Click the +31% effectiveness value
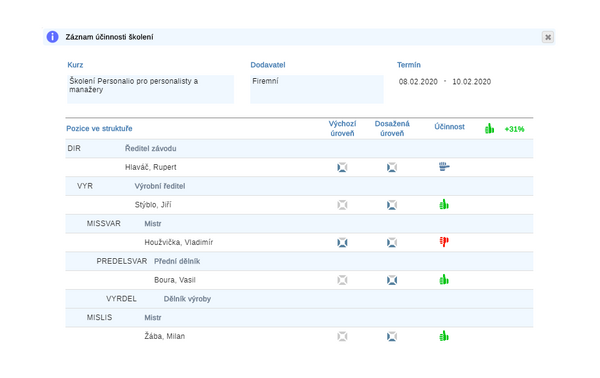600x378 pixels. [514, 129]
